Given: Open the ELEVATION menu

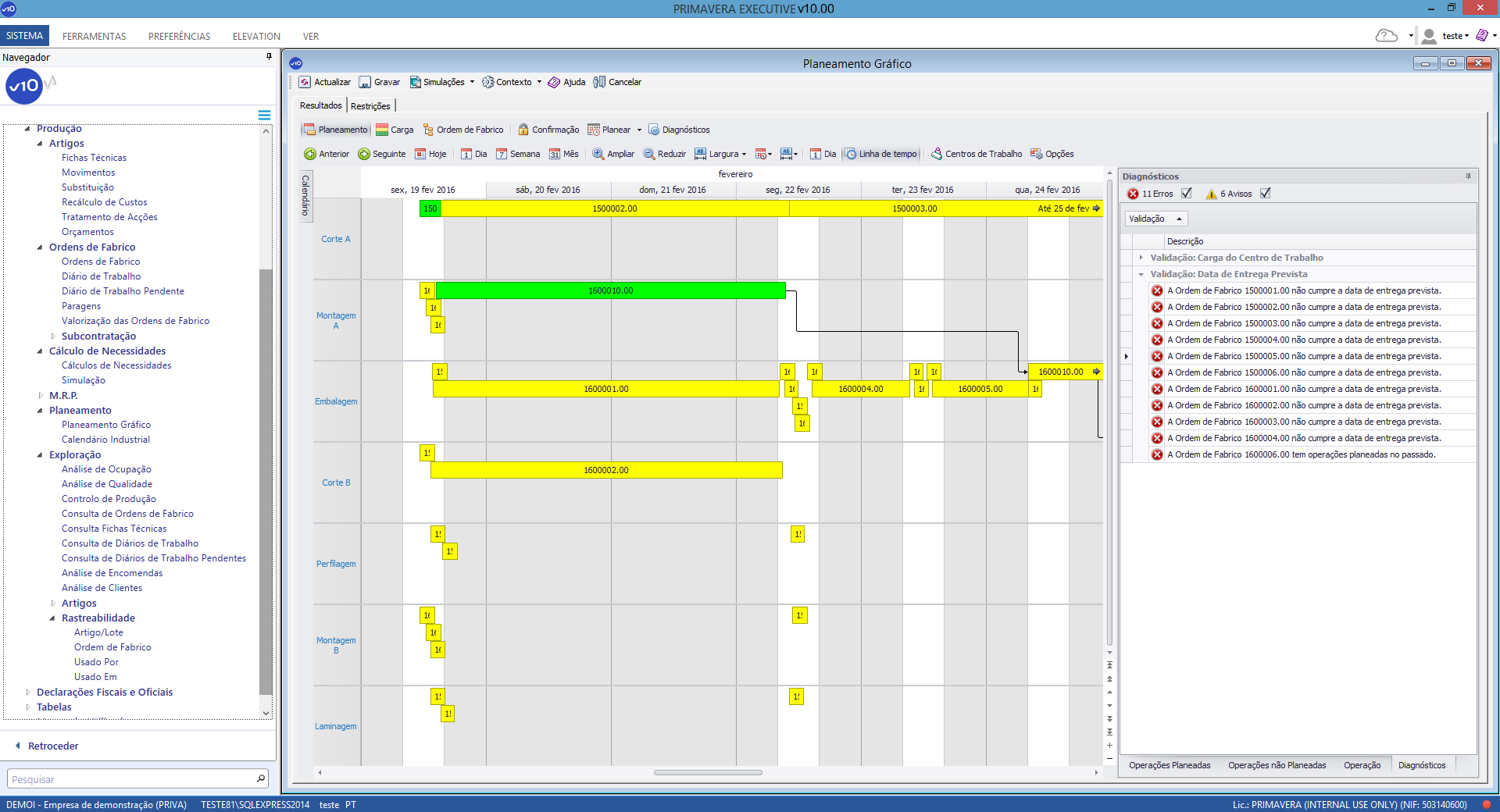Looking at the screenshot, I should click(256, 36).
